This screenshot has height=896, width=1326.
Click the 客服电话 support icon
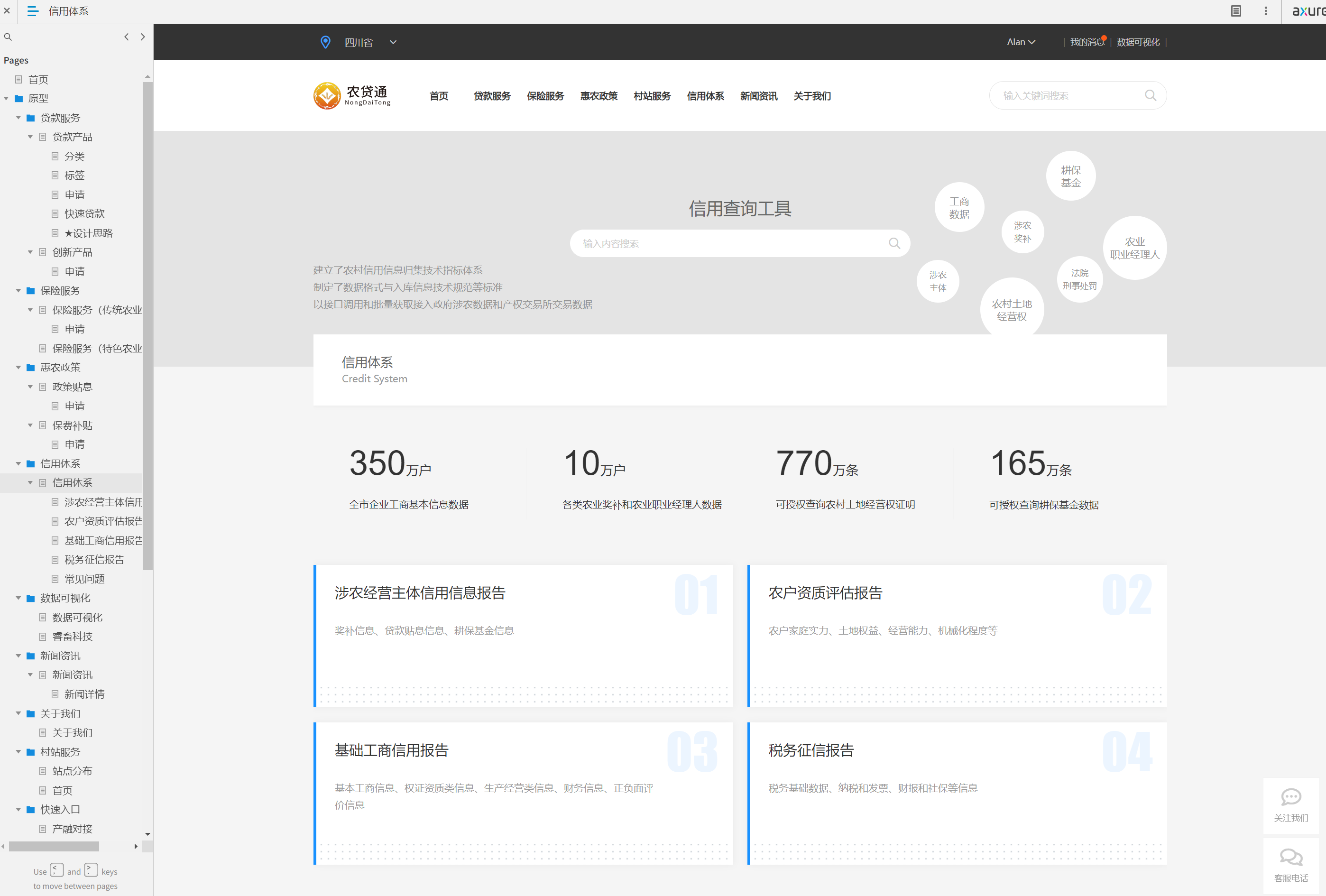(x=1290, y=857)
